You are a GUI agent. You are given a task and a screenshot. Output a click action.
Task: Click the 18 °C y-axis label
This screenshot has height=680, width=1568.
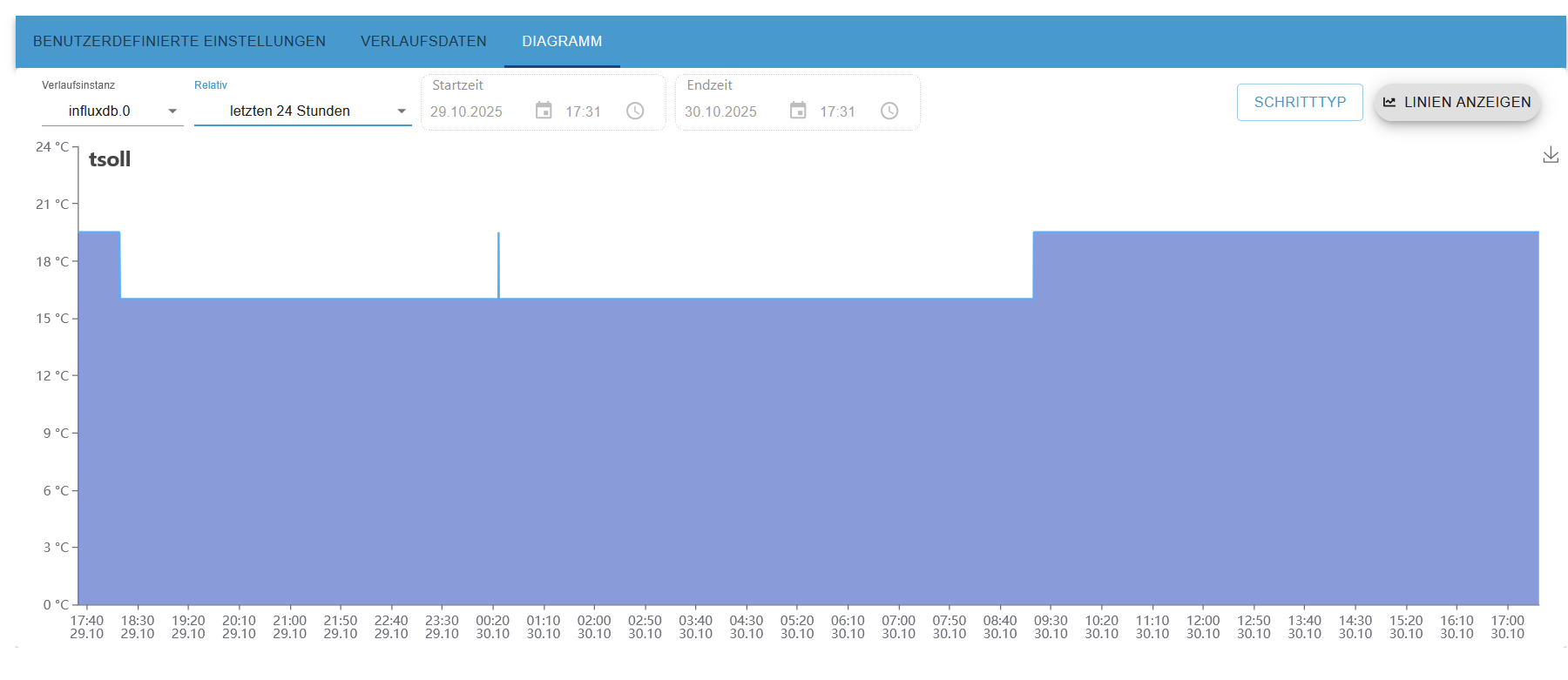(52, 261)
